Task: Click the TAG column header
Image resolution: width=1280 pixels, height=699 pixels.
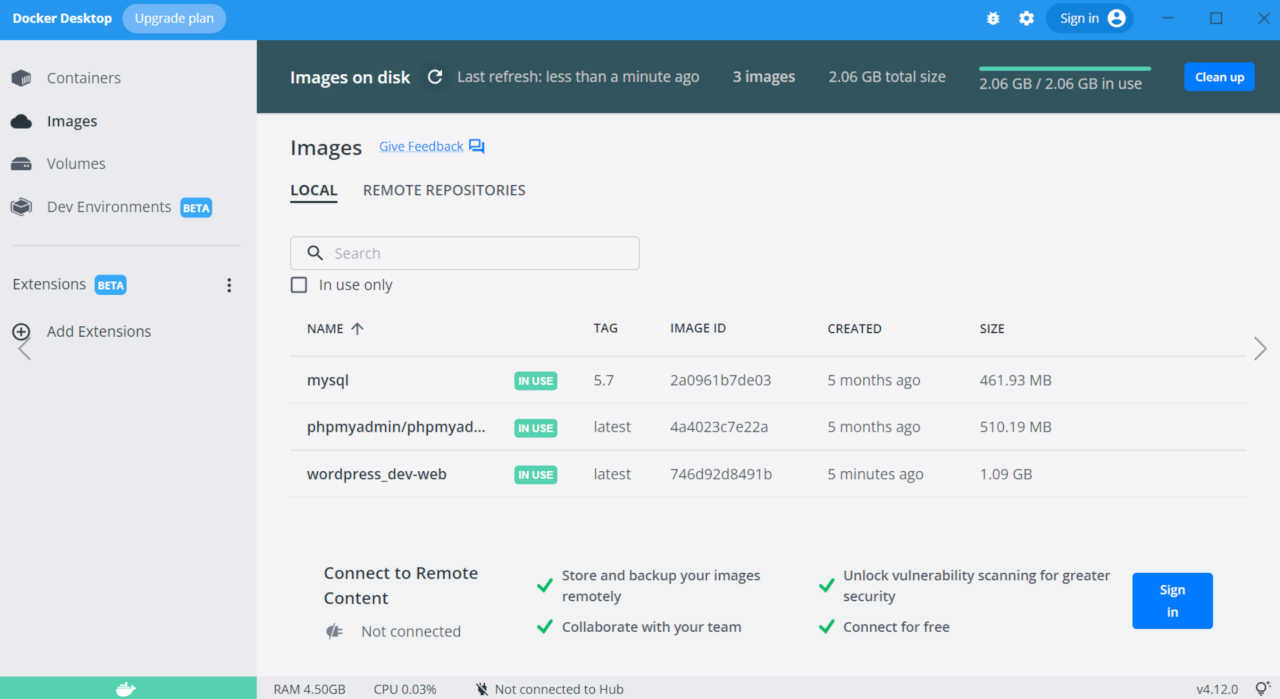Action: point(605,329)
